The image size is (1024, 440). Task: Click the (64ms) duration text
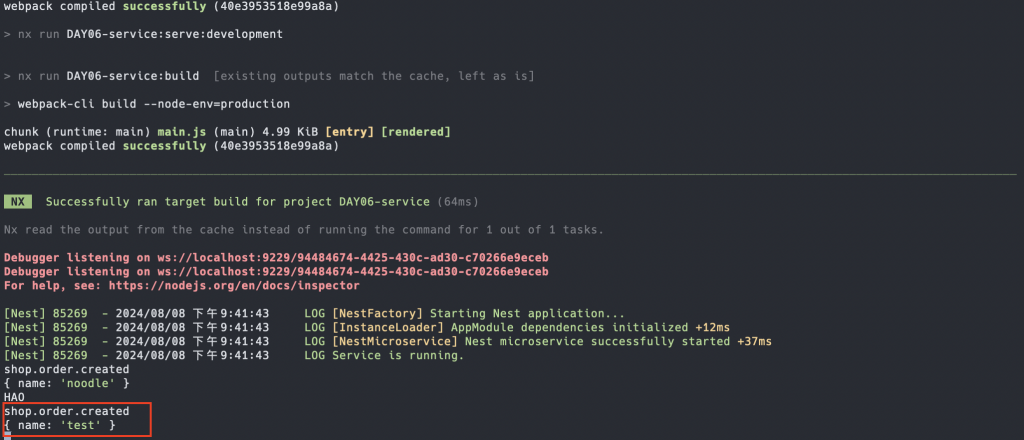[458, 202]
